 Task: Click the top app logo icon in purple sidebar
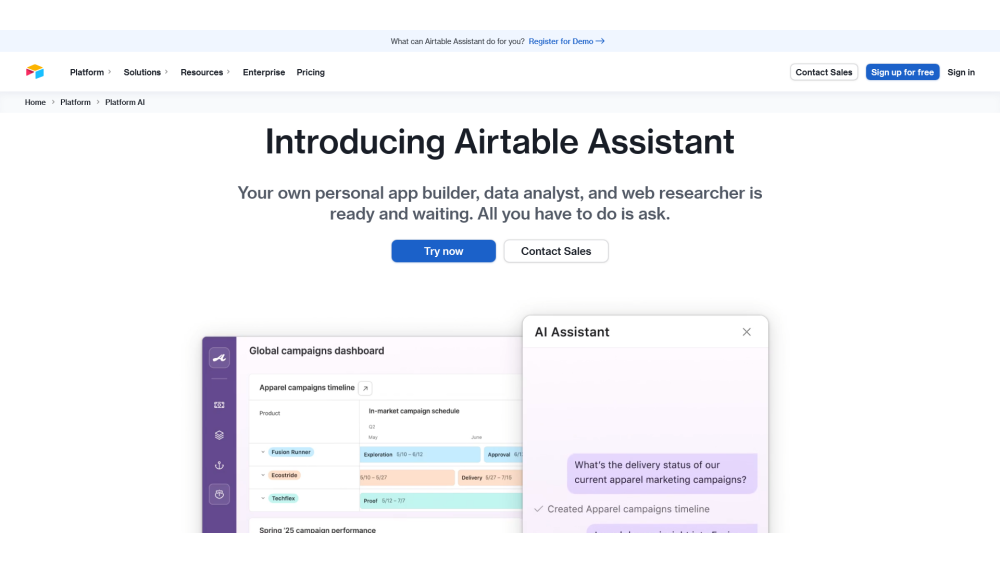pyautogui.click(x=219, y=358)
